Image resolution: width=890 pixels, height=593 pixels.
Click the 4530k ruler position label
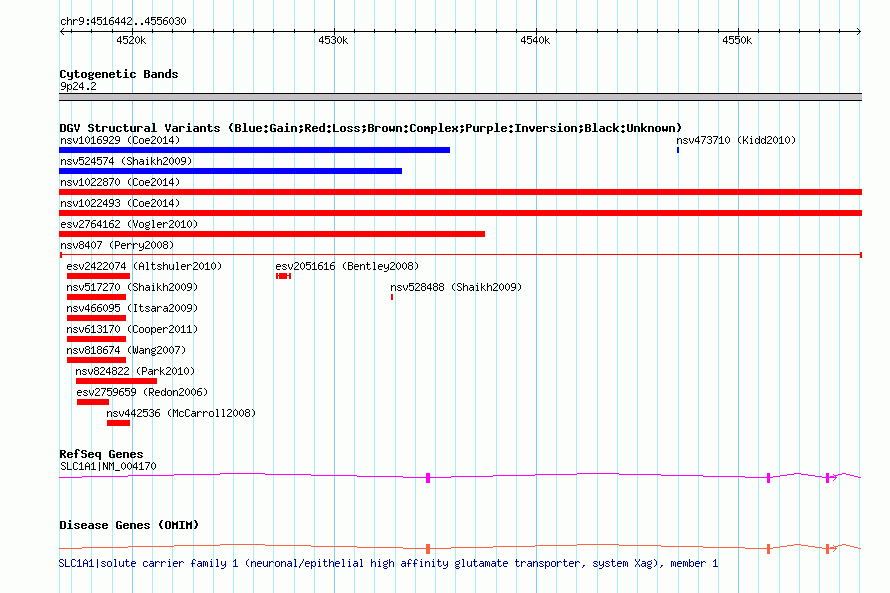click(x=333, y=40)
